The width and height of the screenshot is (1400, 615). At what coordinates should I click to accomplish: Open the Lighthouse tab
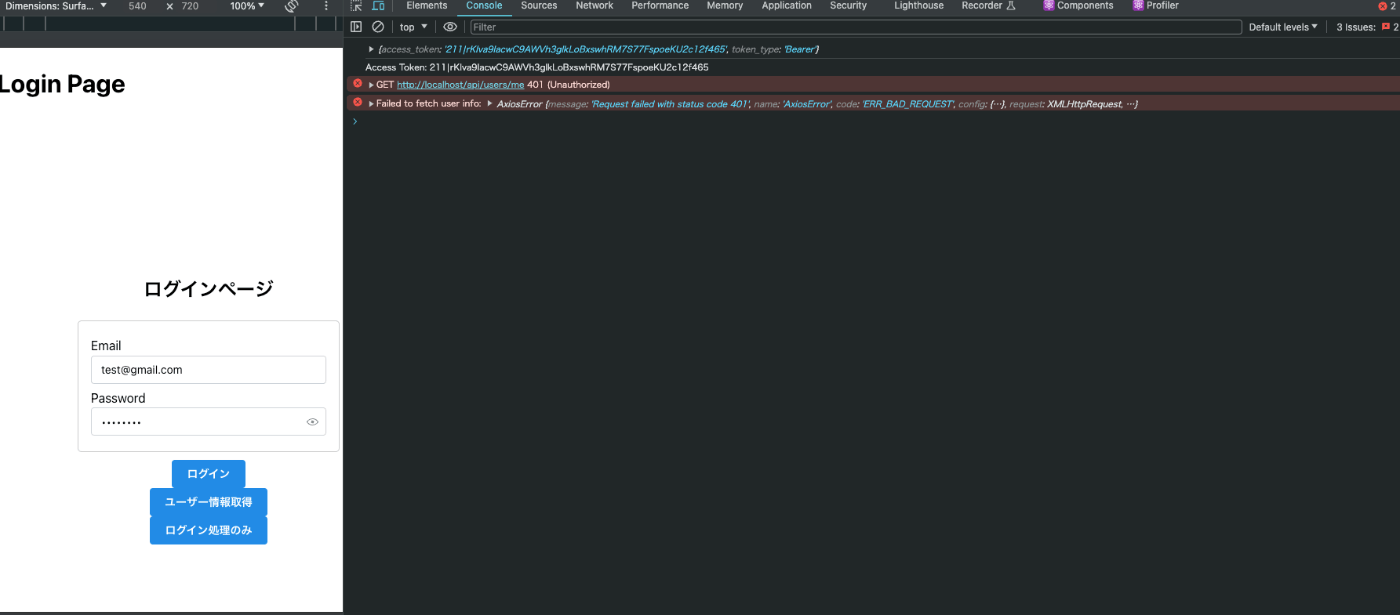(919, 6)
